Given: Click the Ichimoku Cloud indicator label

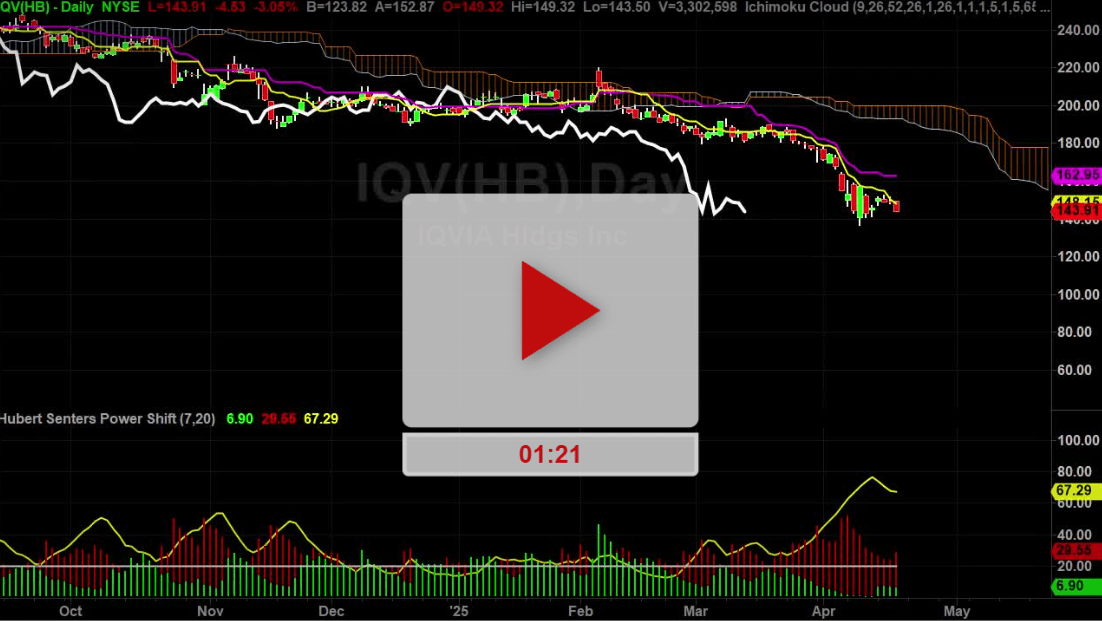Looking at the screenshot, I should pos(897,7).
